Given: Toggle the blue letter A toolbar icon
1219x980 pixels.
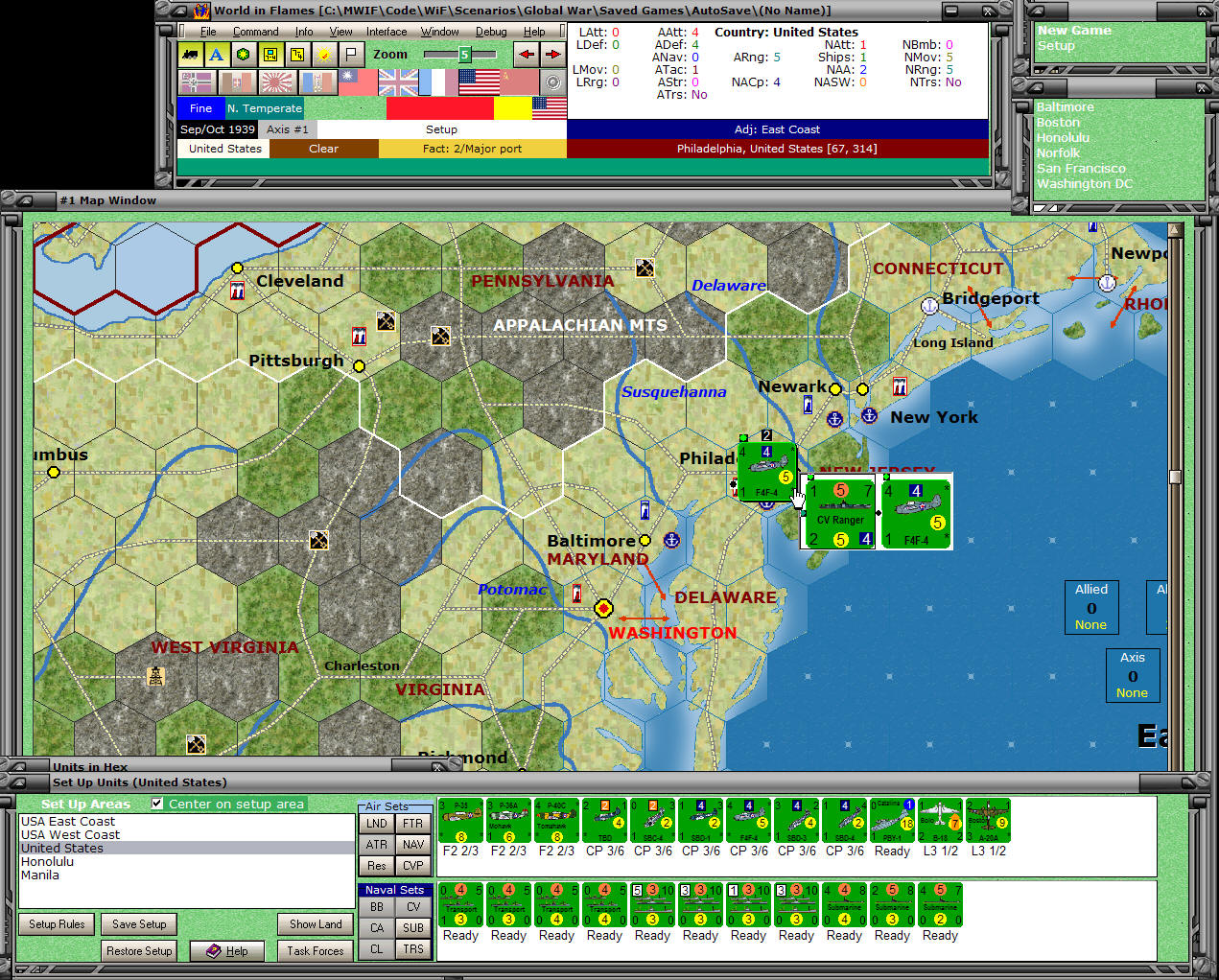Looking at the screenshot, I should click(x=217, y=55).
